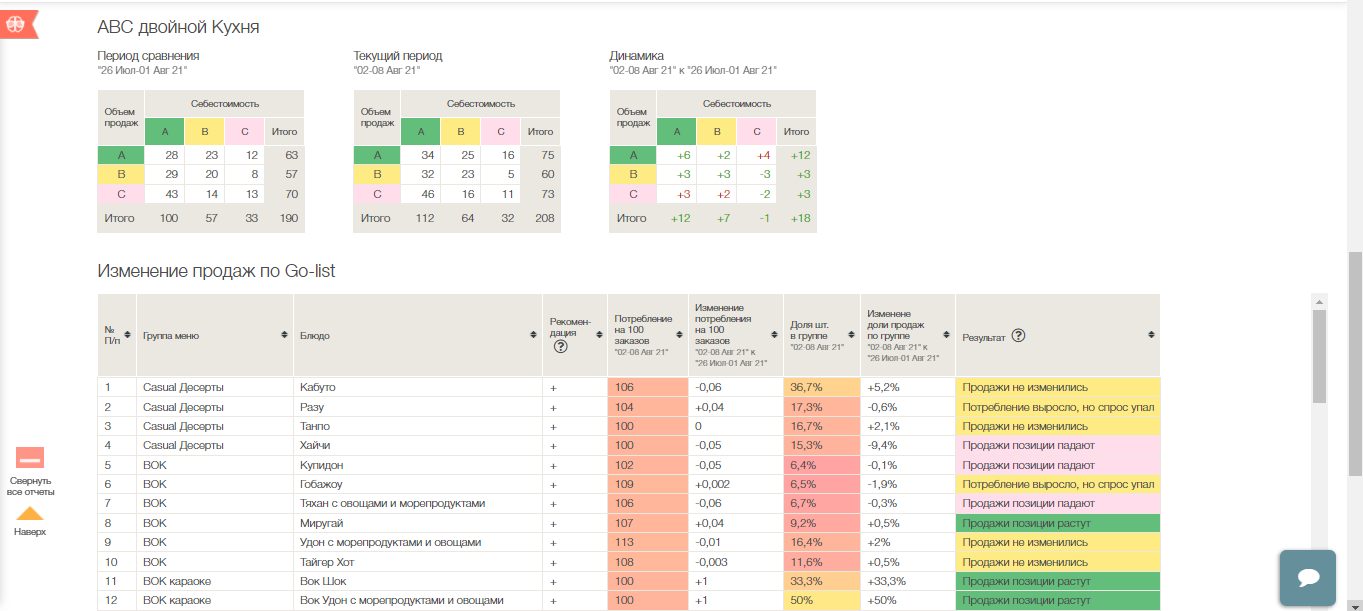1363x611 pixels.
Task: Click the 9,2% share cell for Миругай
Action: coord(822,523)
